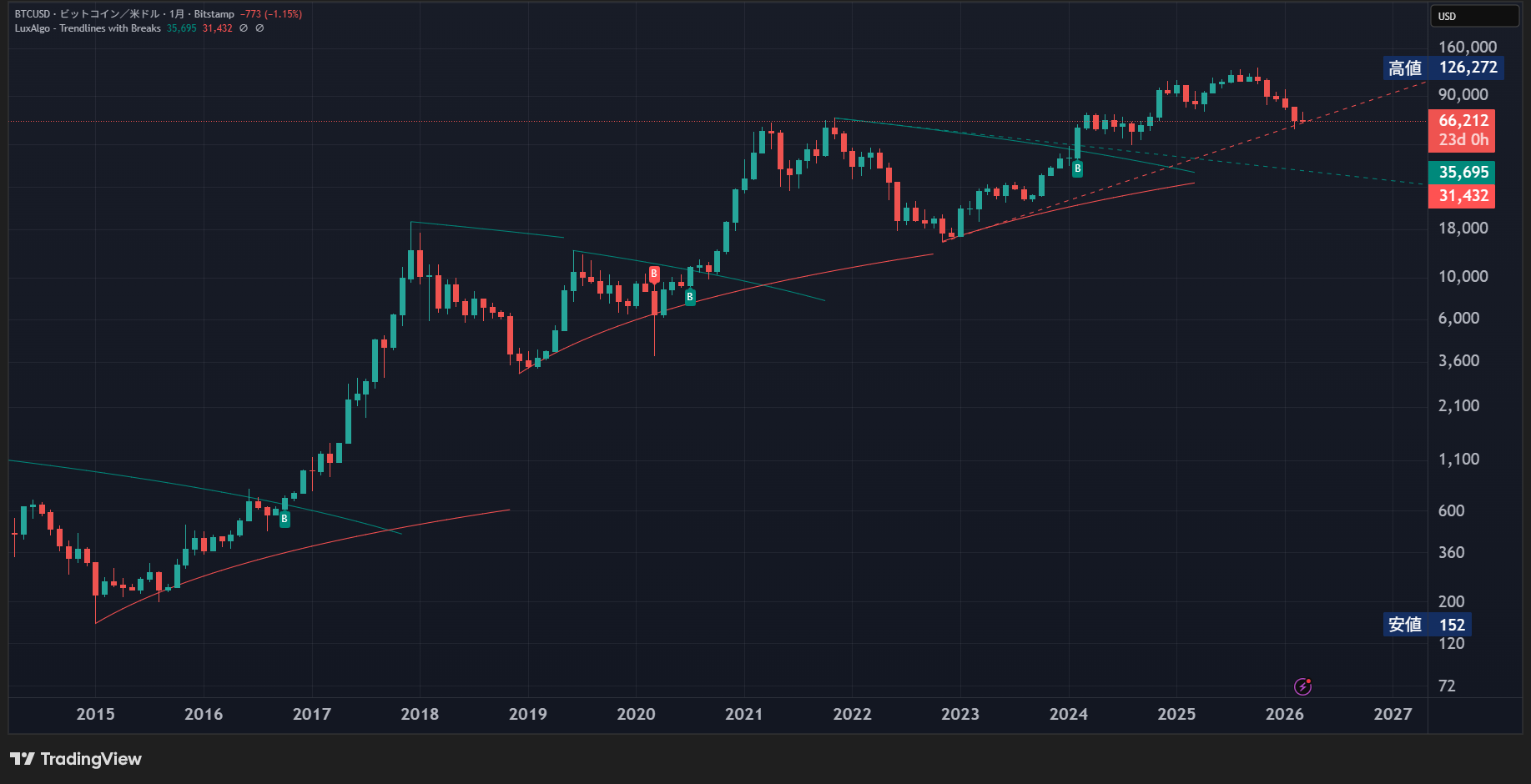Click the red 31,432 price scale label

1463,196
